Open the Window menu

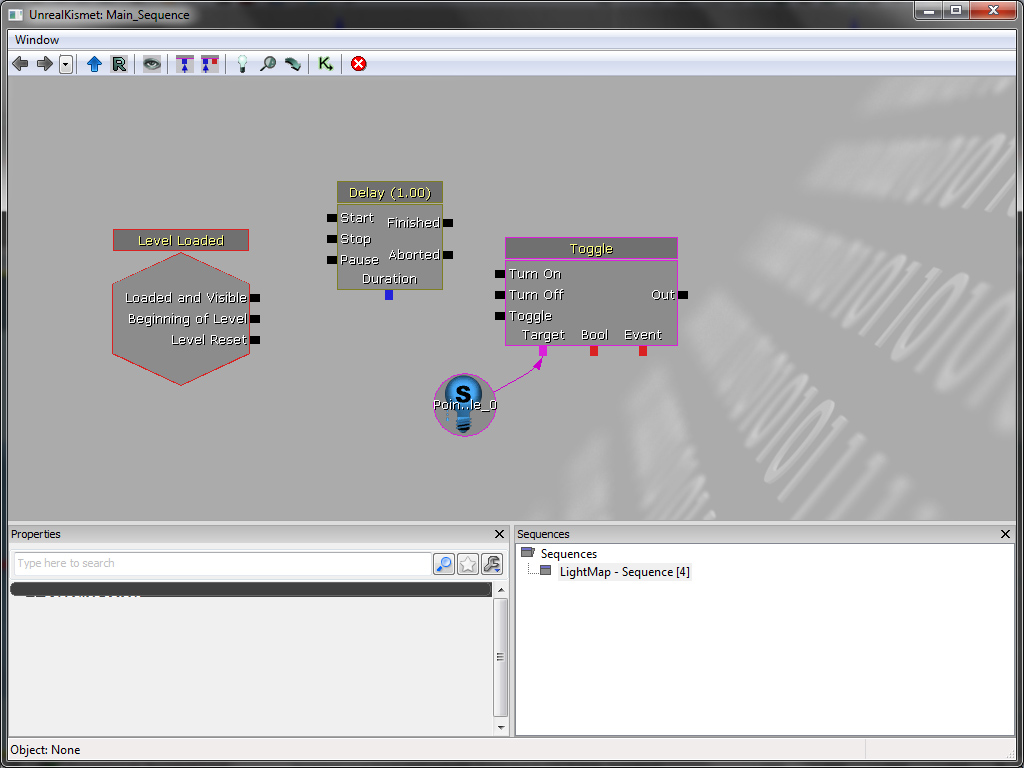pos(37,40)
